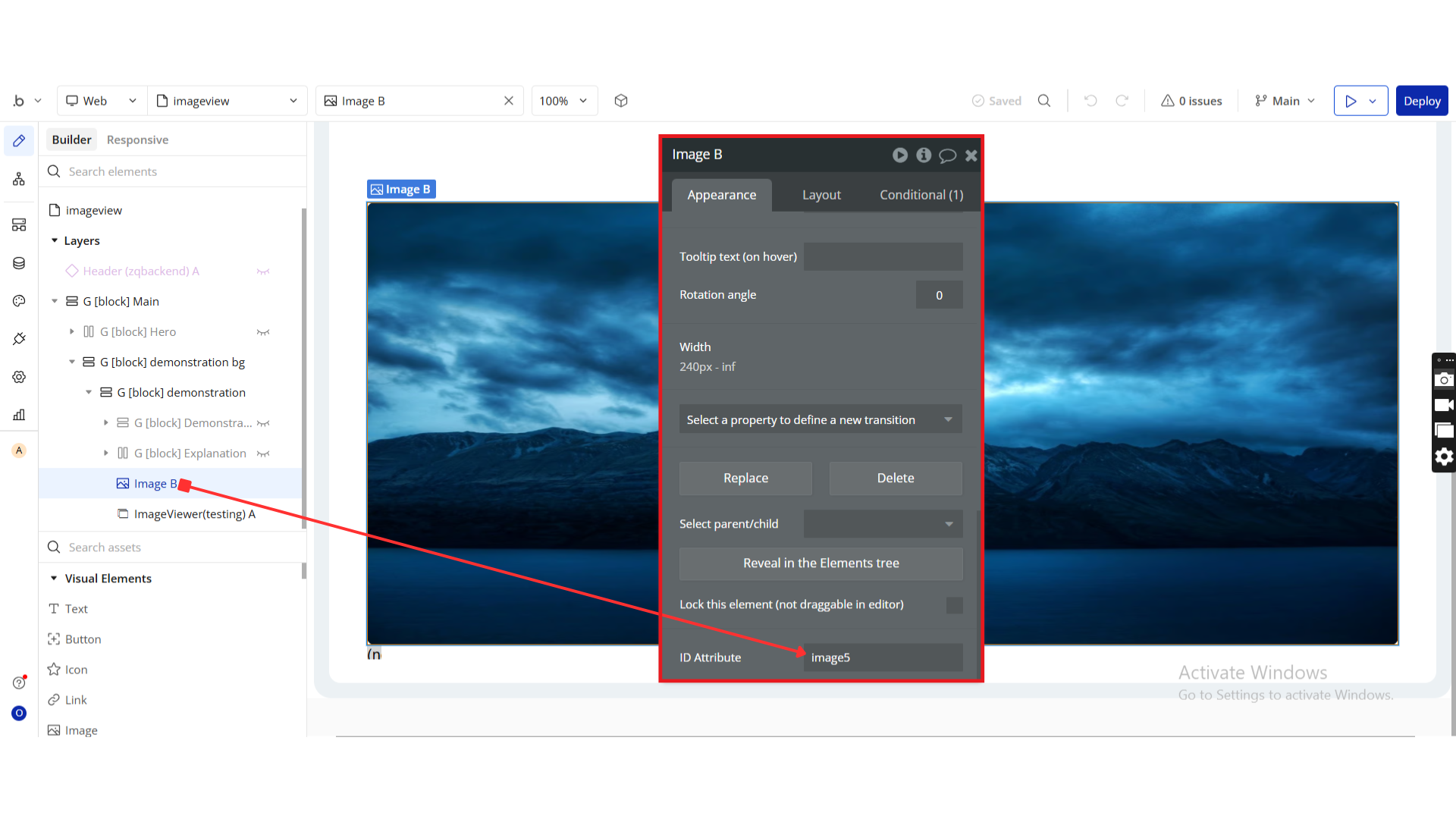Click the info icon in Image B panel

[x=924, y=155]
